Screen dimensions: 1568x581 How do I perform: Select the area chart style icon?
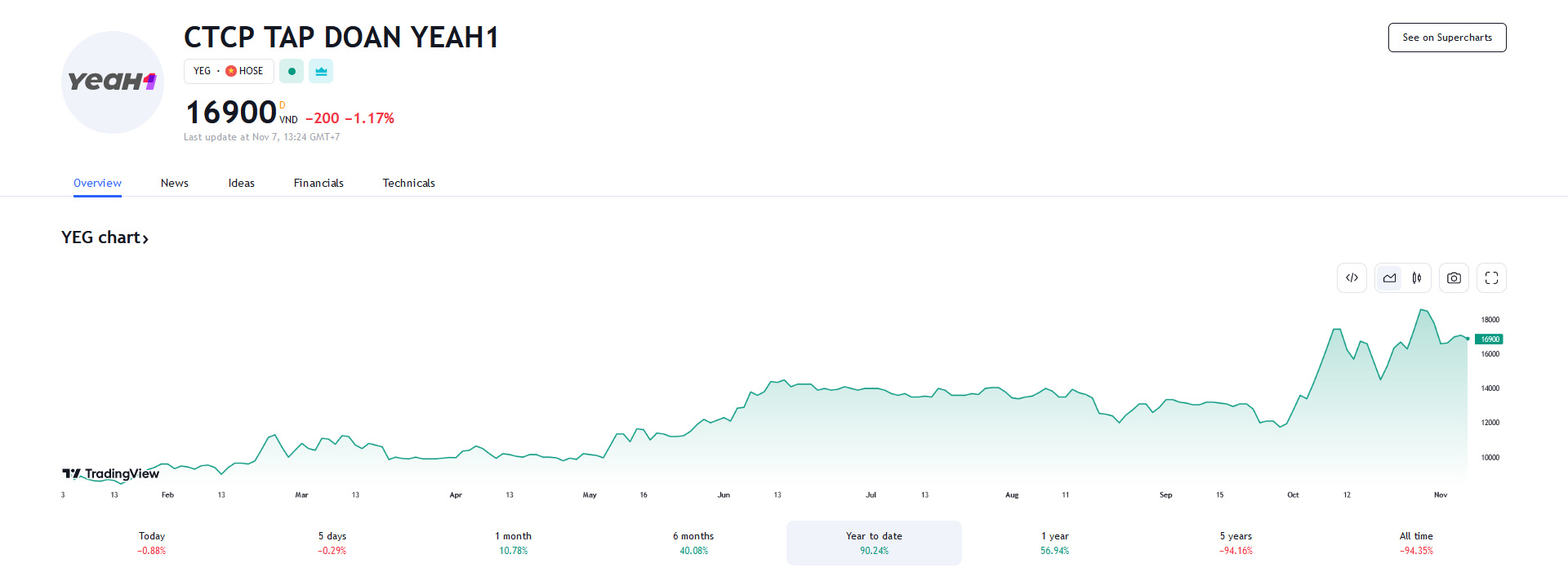[x=1389, y=277]
